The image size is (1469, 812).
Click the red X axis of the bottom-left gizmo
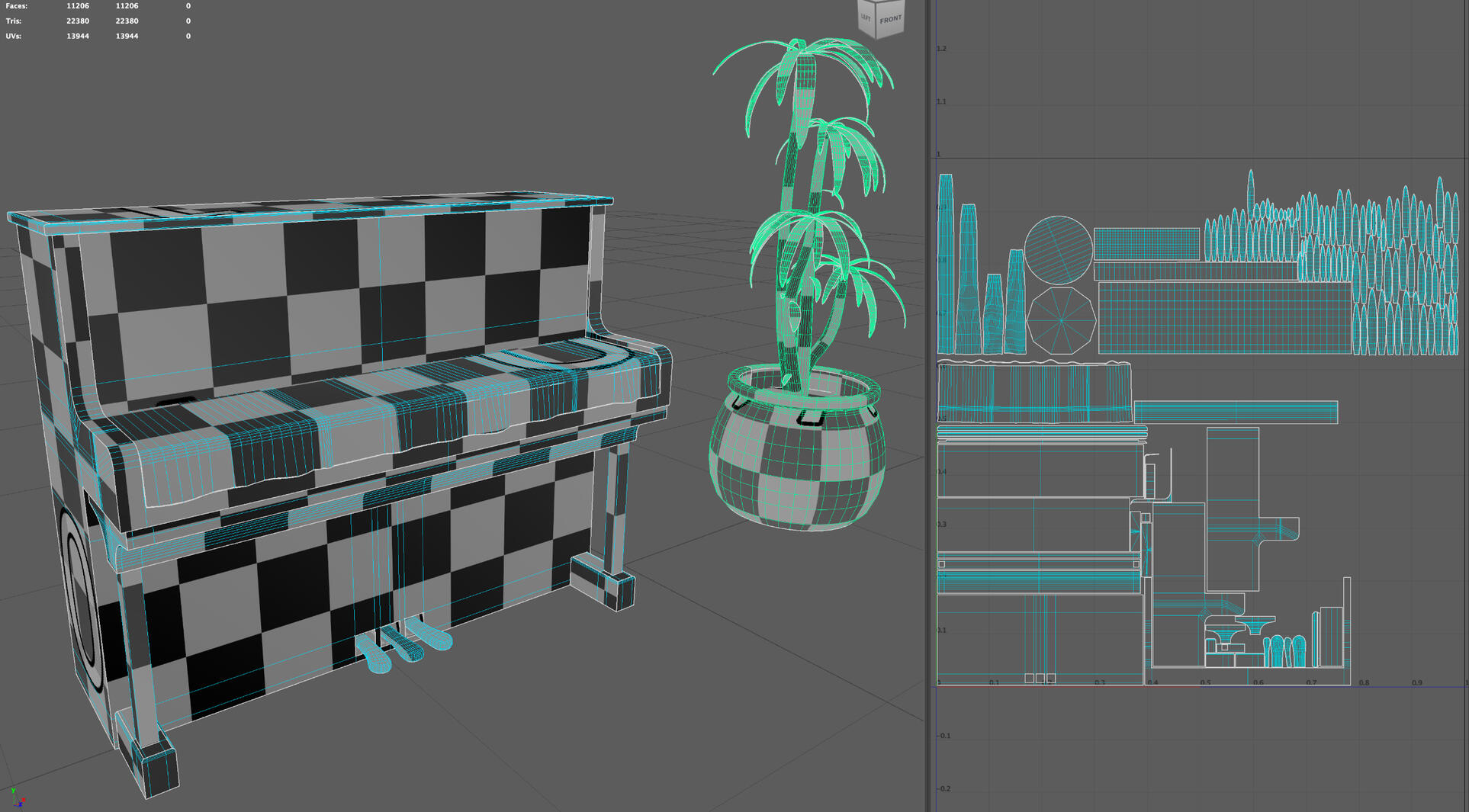point(24,799)
